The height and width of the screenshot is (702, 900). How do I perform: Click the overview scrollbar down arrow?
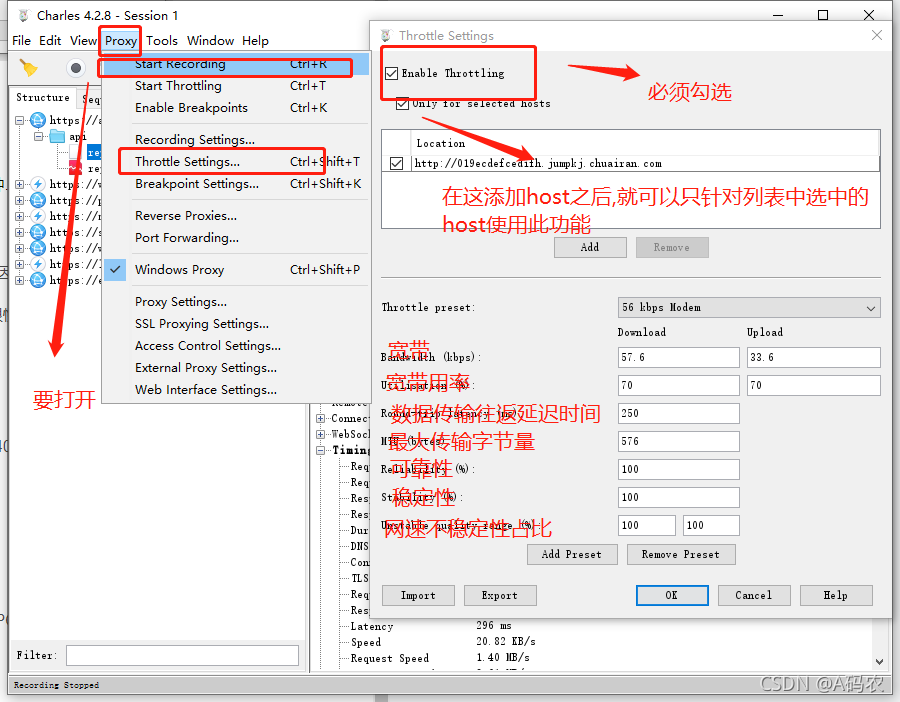coord(879,662)
